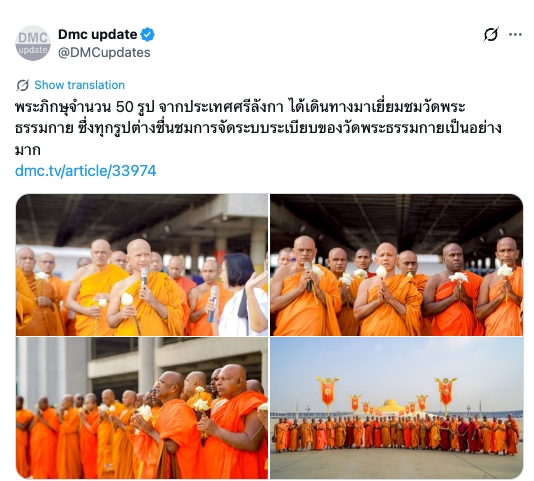Click the Thai post body text
This screenshot has width=534, height=481.
[258, 128]
